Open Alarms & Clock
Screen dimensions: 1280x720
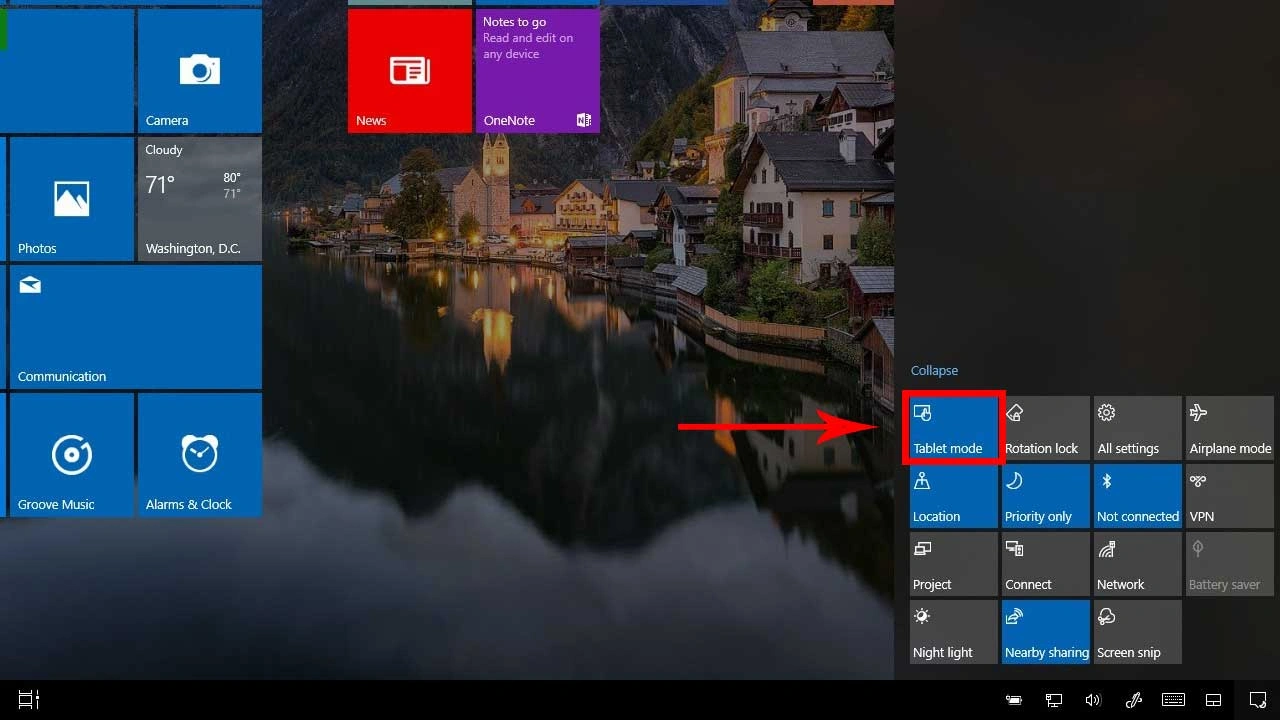[x=199, y=455]
